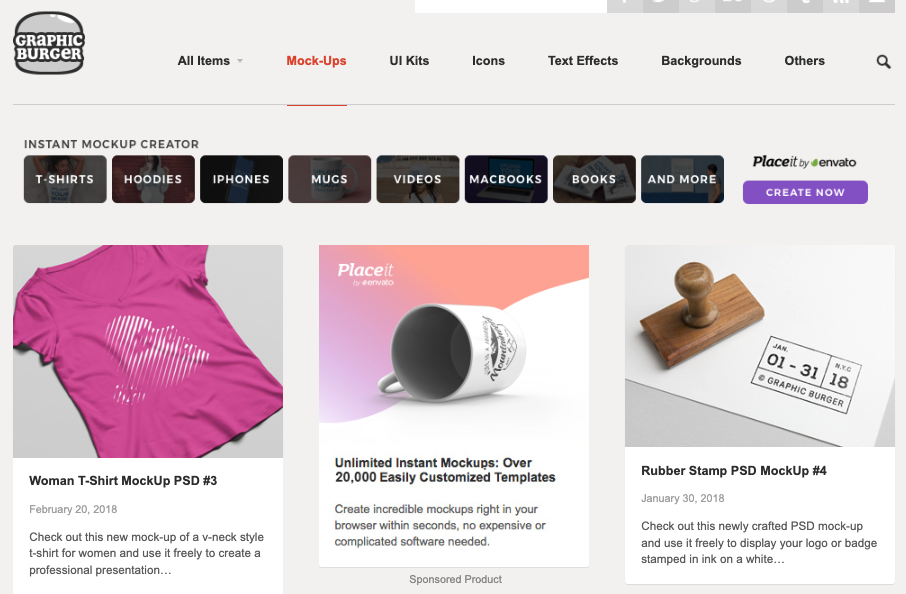Click the And More tile
The width and height of the screenshot is (906, 594).
click(x=682, y=179)
